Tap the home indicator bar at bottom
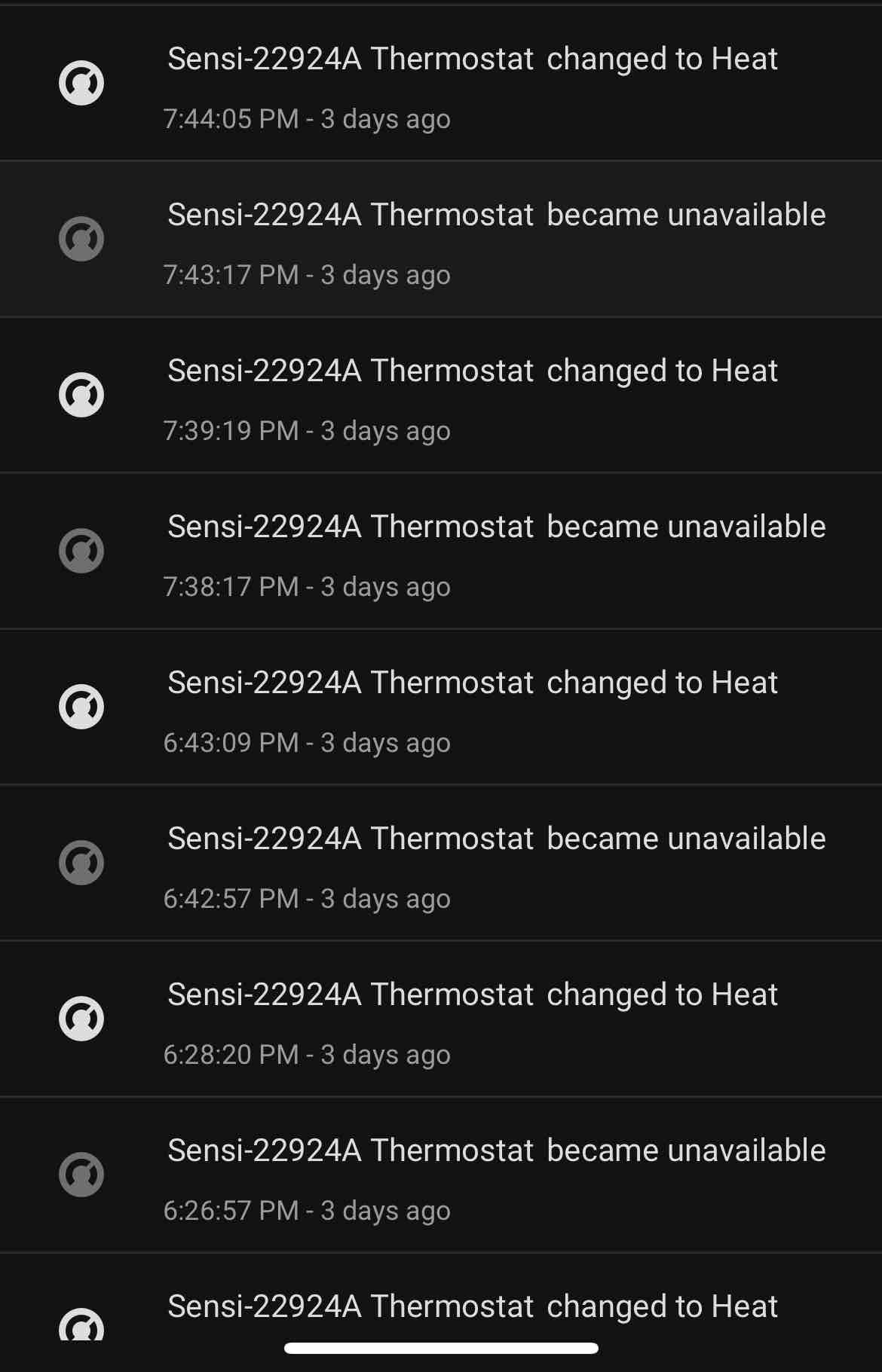The width and height of the screenshot is (882, 1372). pos(441,1348)
